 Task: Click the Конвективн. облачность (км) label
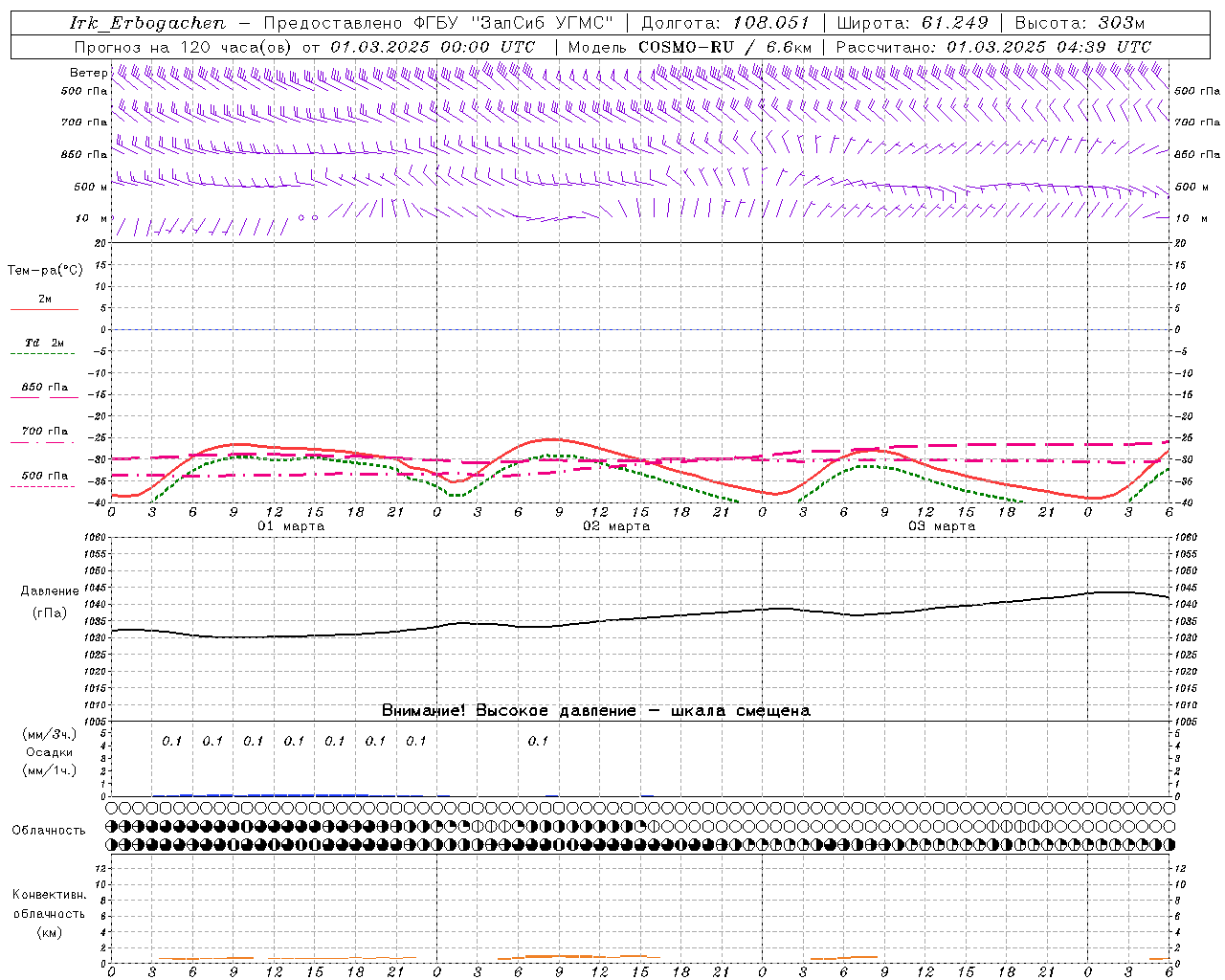point(49,913)
